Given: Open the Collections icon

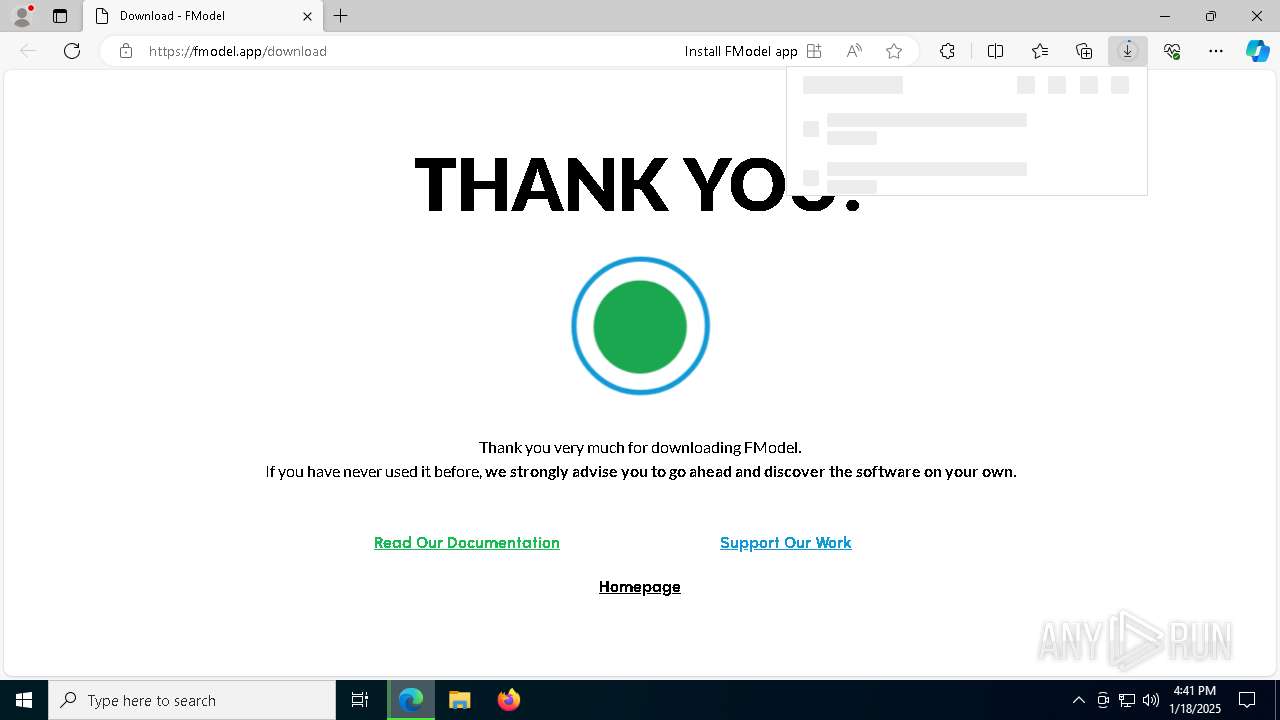Looking at the screenshot, I should tap(1084, 51).
